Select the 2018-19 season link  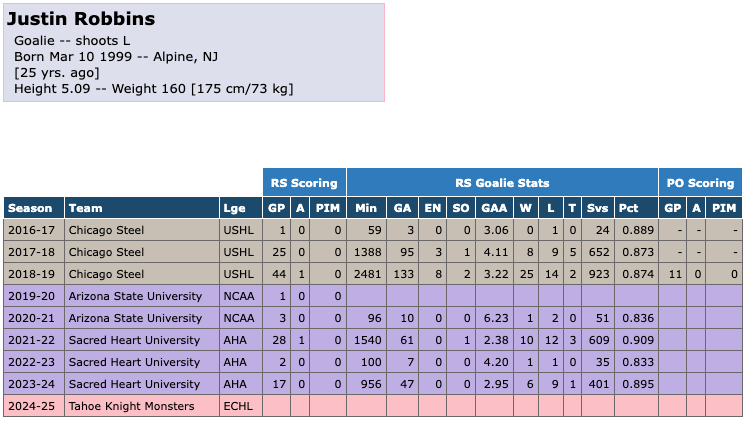[x=28, y=273]
